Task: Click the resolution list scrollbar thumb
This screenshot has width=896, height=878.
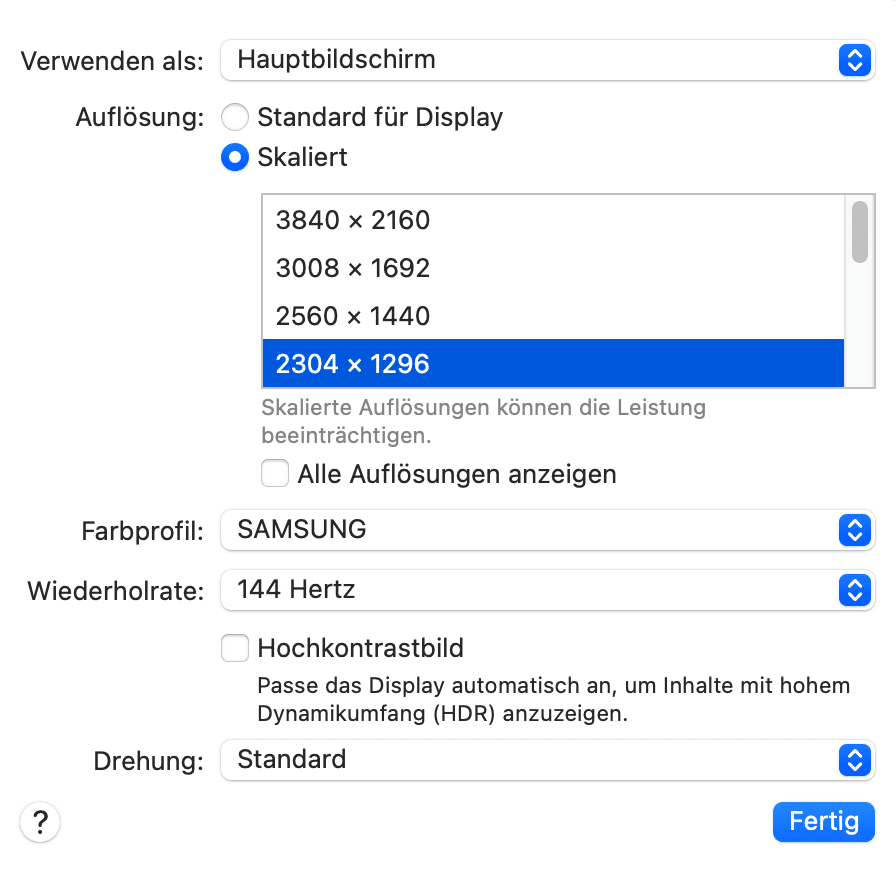Action: click(x=859, y=231)
